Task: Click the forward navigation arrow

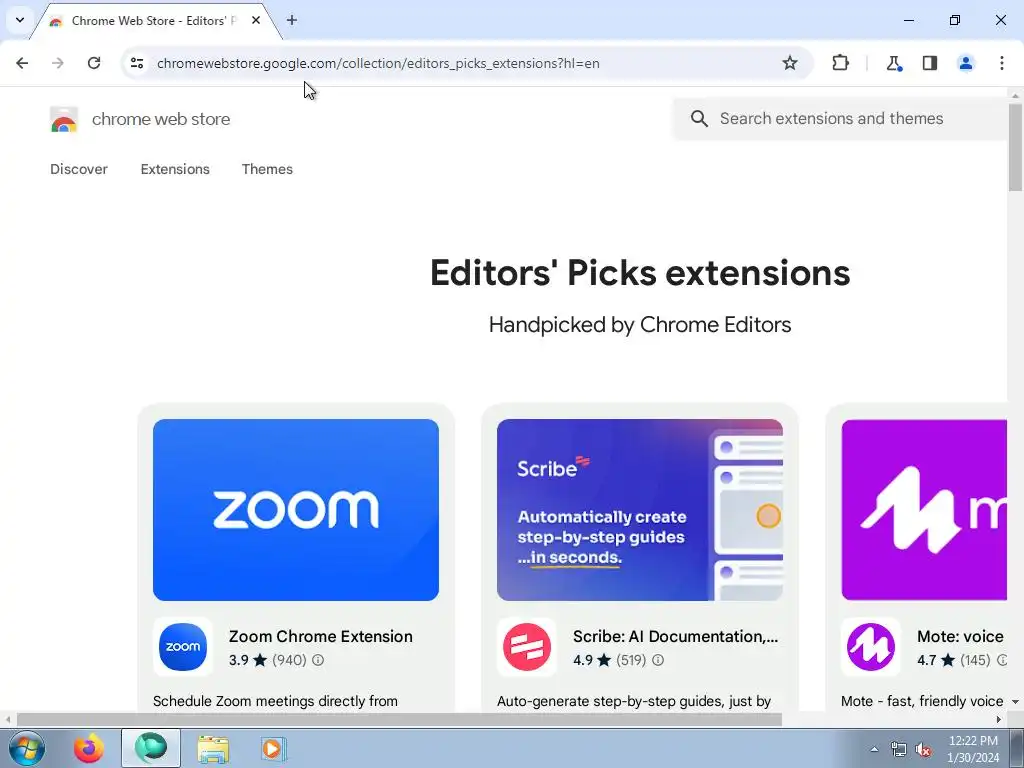Action: tap(58, 63)
